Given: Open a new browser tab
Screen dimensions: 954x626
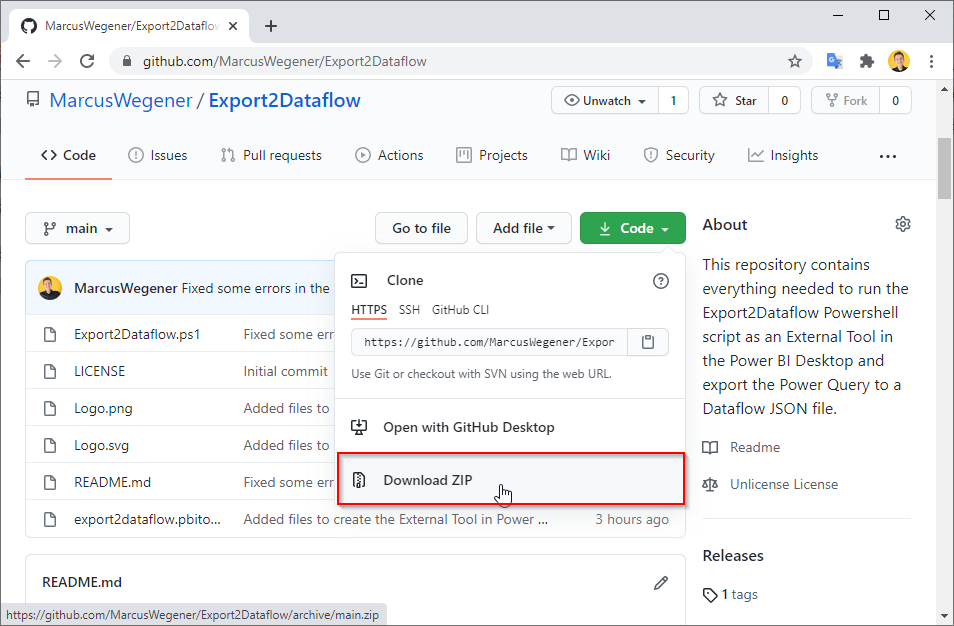Looking at the screenshot, I should 271,26.
